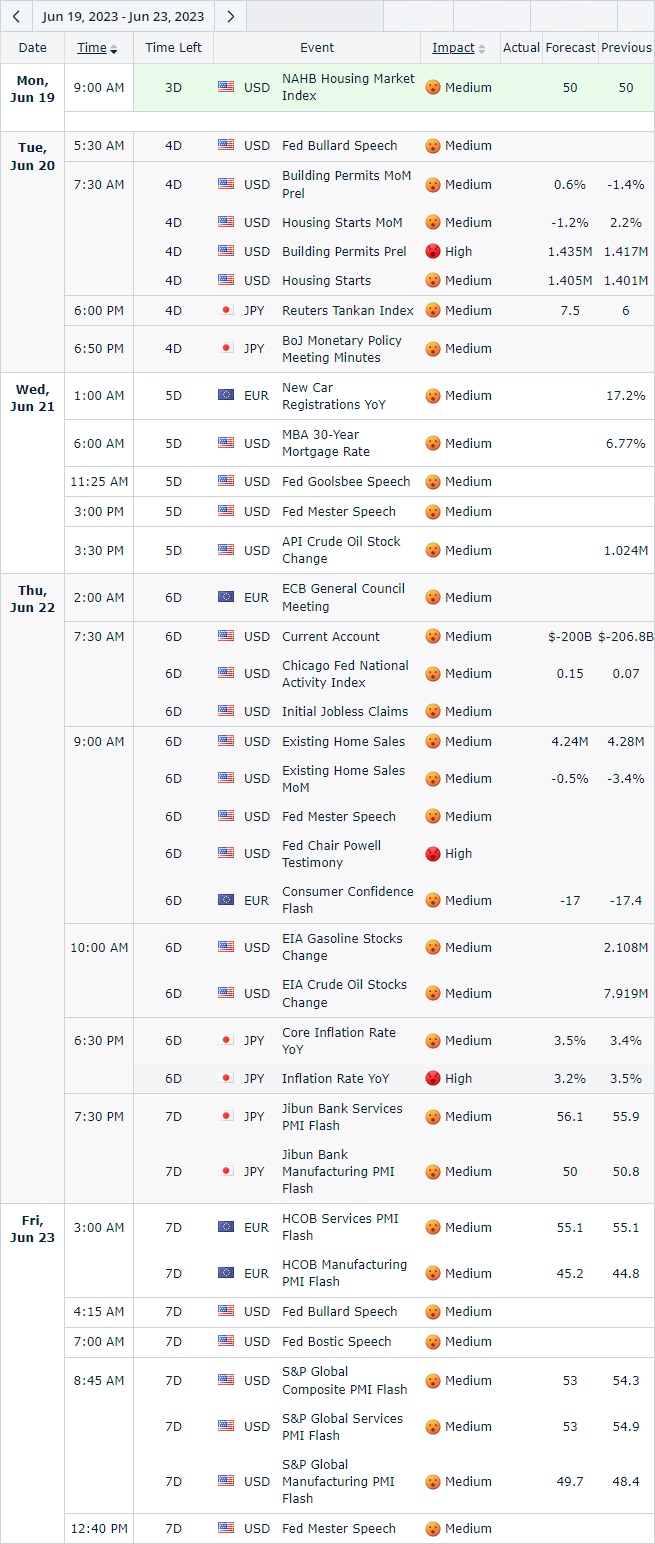The height and width of the screenshot is (1544, 655).
Task: Click the Japan flag beside Jibun Bank Manufacturing PMI Flash
Action: pyautogui.click(x=226, y=1171)
